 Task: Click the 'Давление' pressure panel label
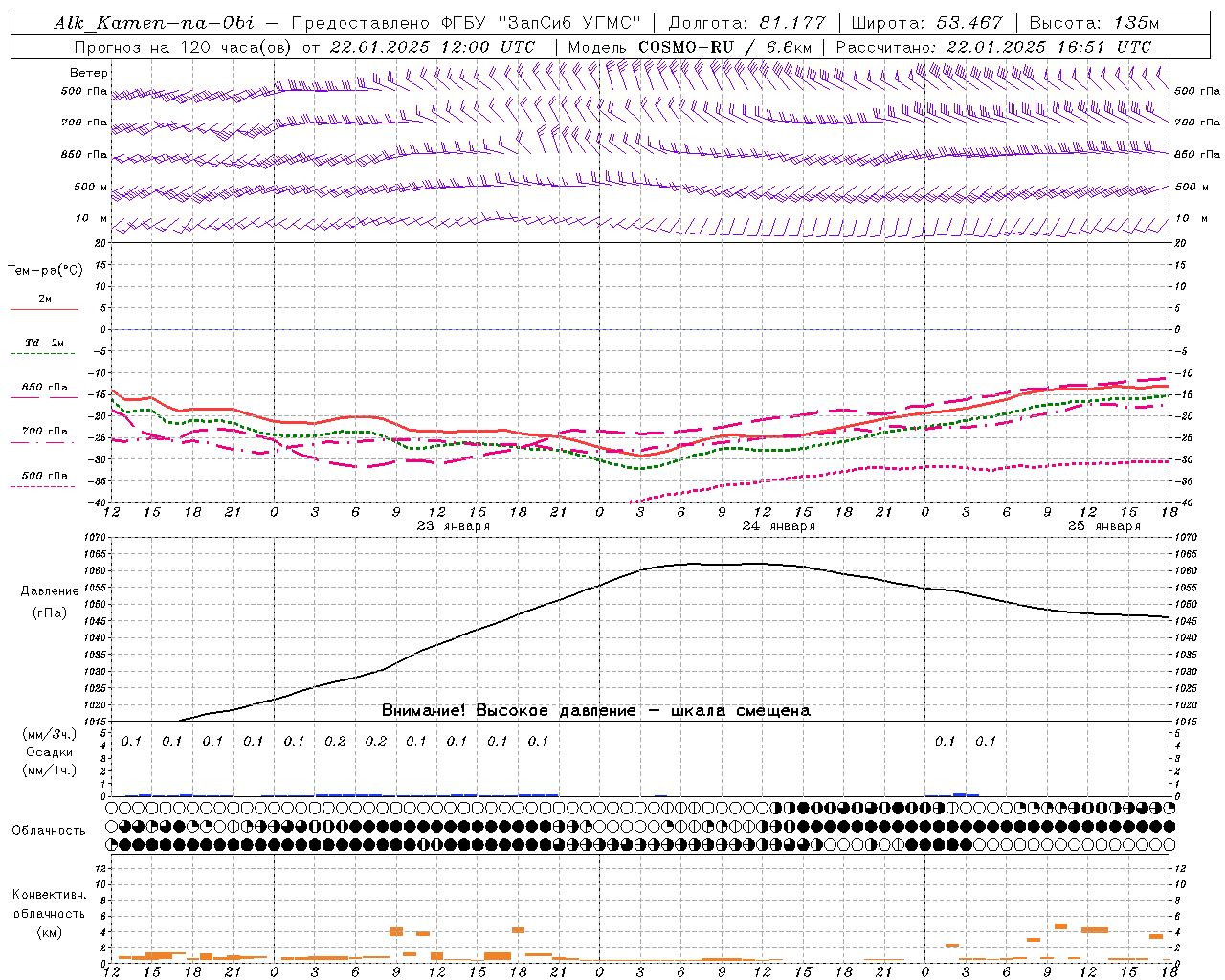50,591
